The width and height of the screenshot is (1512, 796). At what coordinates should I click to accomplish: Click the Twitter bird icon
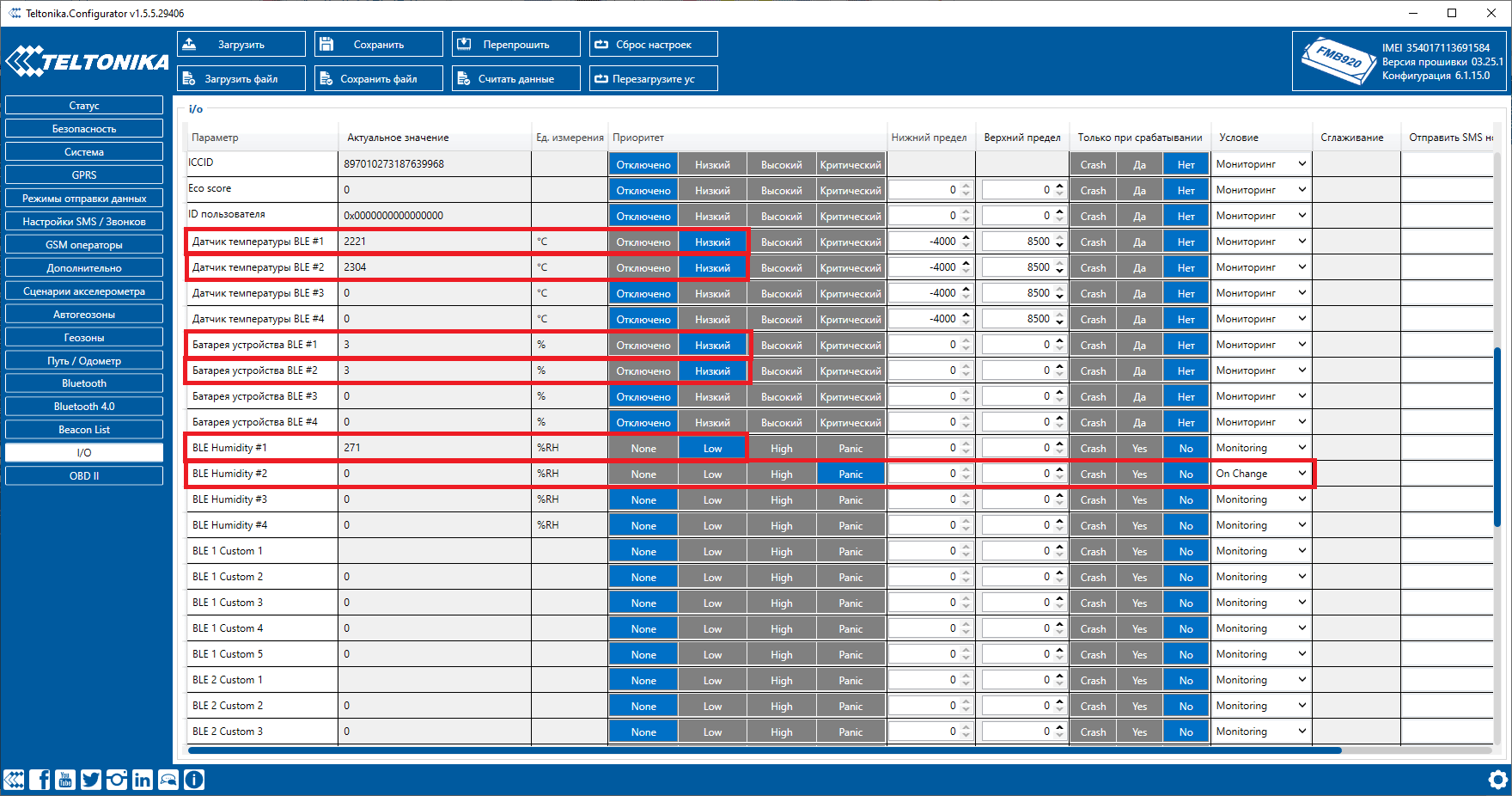91,780
